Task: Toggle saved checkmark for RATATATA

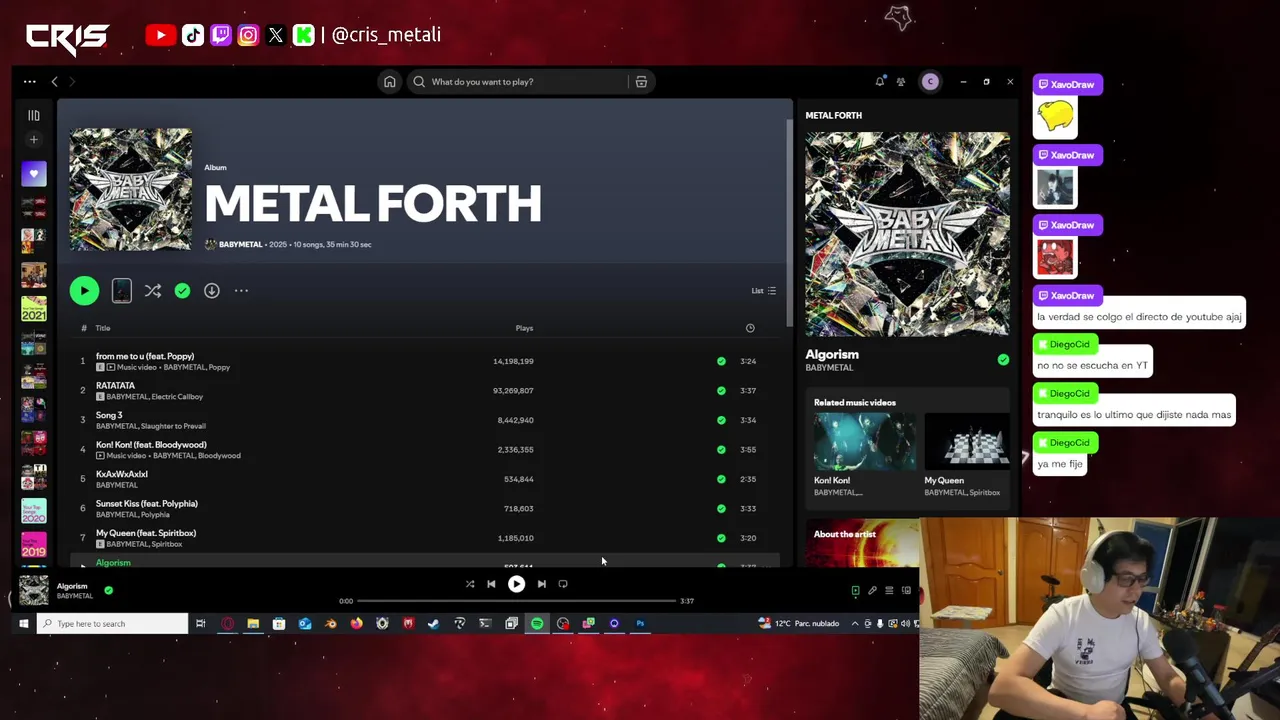Action: pyautogui.click(x=721, y=391)
